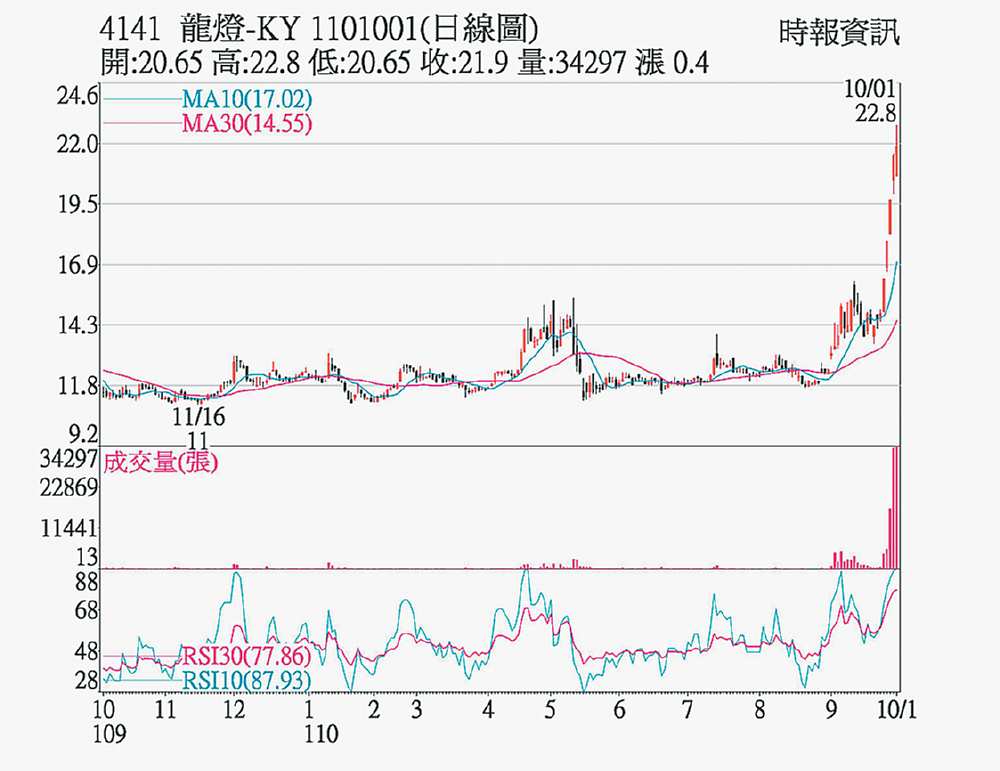The width and height of the screenshot is (1000, 771).
Task: Select year 109 on the time axis
Action: pos(109,735)
